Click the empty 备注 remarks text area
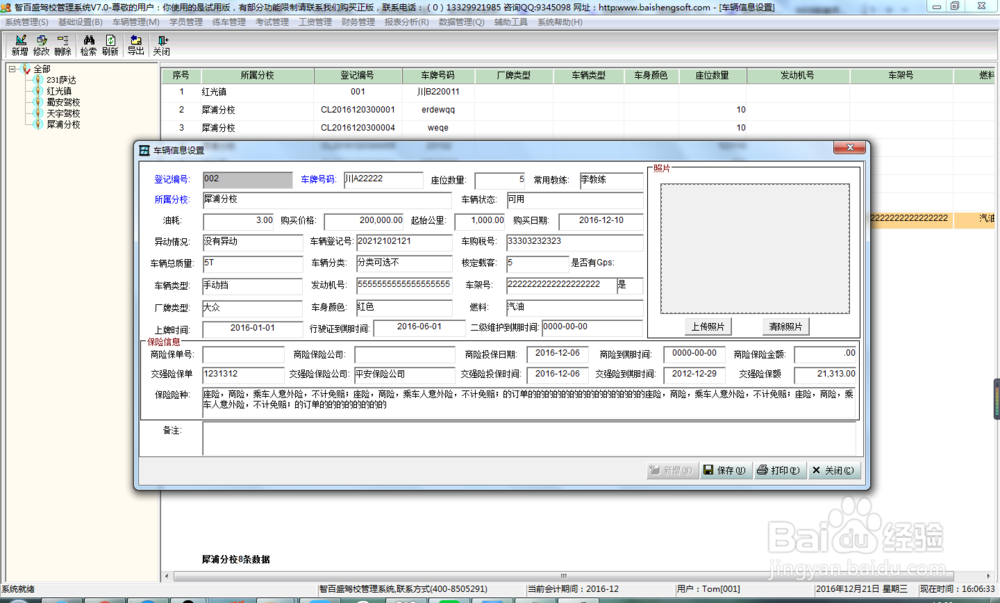This screenshot has width=1000, height=603. (529, 438)
